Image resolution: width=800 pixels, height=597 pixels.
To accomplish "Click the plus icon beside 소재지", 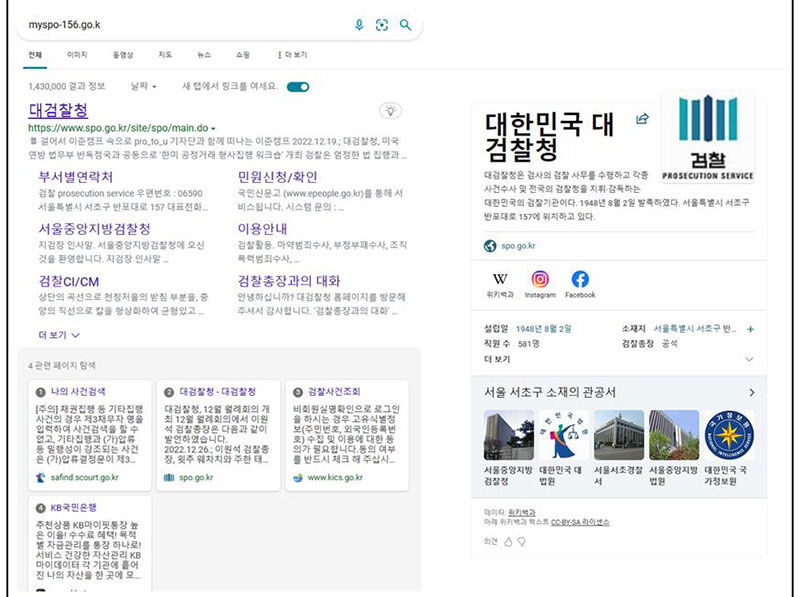I will click(x=751, y=329).
